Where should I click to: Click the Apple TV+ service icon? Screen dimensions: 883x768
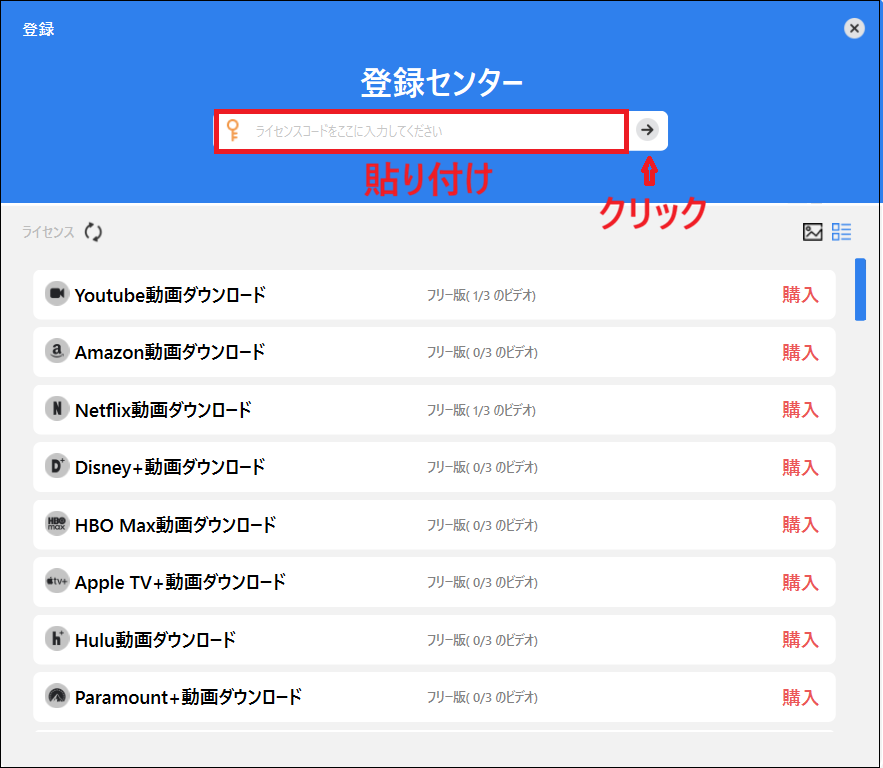tap(57, 582)
